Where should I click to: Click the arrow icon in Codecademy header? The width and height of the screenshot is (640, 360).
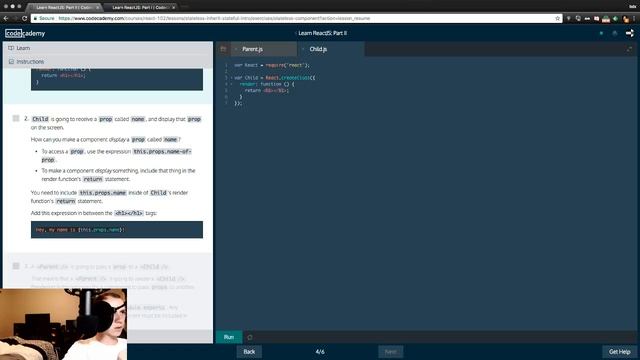(x=629, y=33)
